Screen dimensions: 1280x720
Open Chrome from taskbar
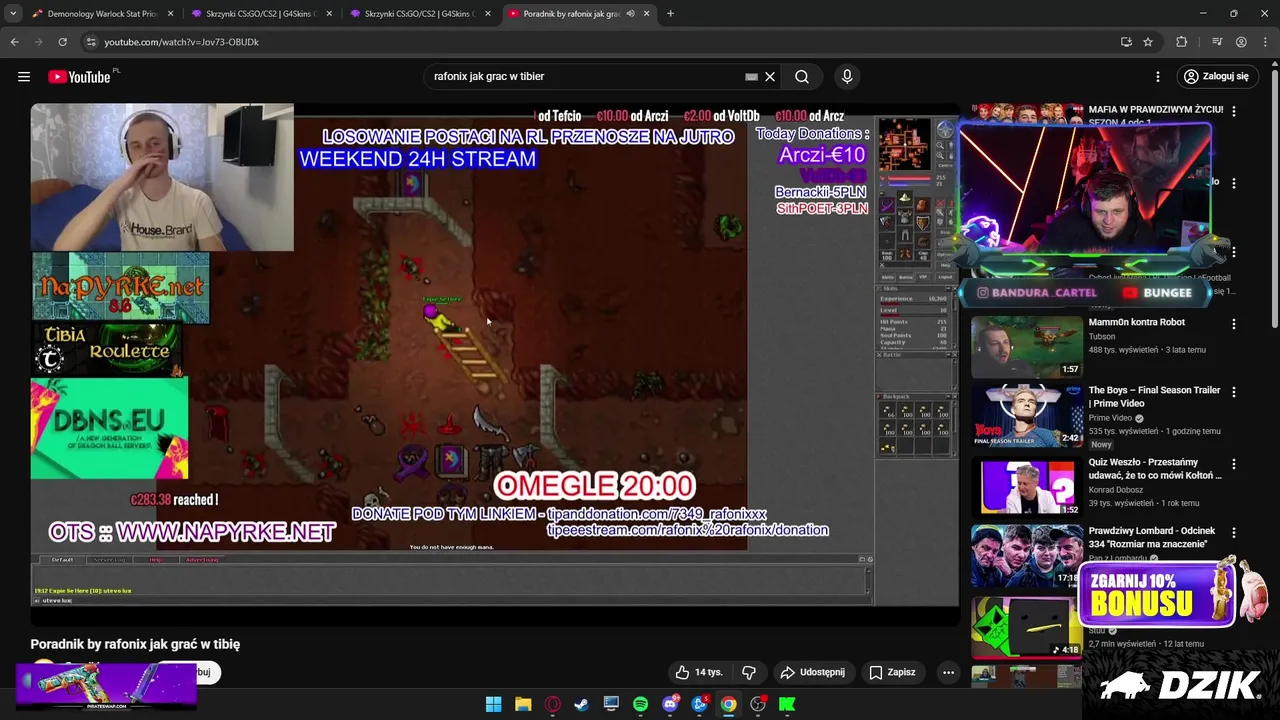729,704
